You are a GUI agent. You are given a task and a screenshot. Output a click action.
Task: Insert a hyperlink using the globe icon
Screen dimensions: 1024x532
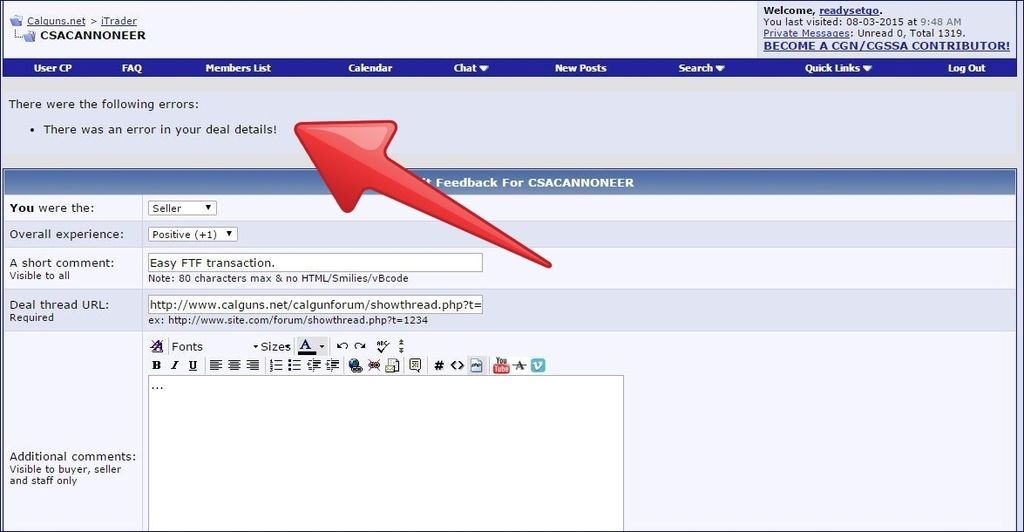click(355, 366)
